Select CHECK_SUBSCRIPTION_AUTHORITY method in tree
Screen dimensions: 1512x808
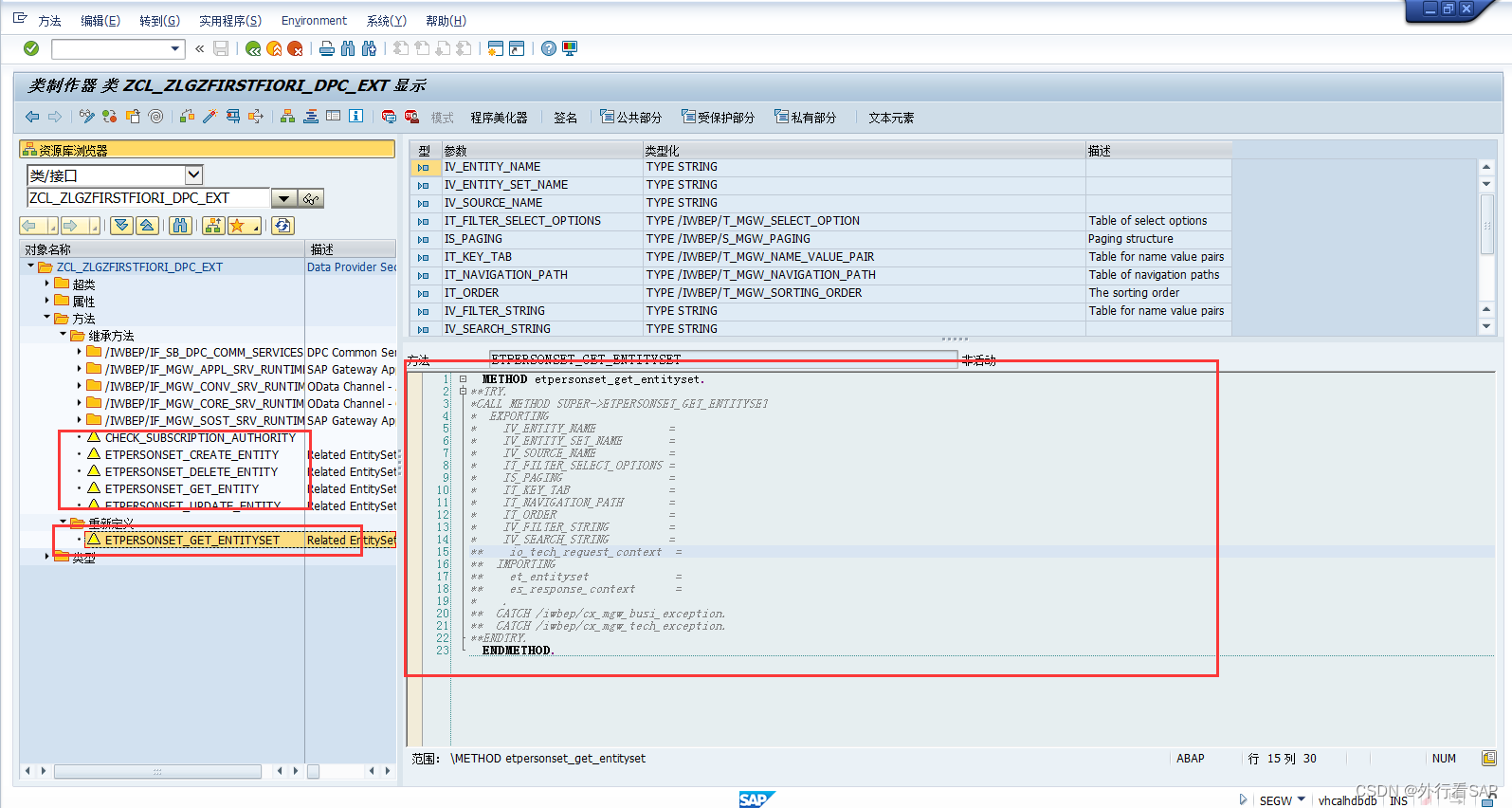pos(200,438)
